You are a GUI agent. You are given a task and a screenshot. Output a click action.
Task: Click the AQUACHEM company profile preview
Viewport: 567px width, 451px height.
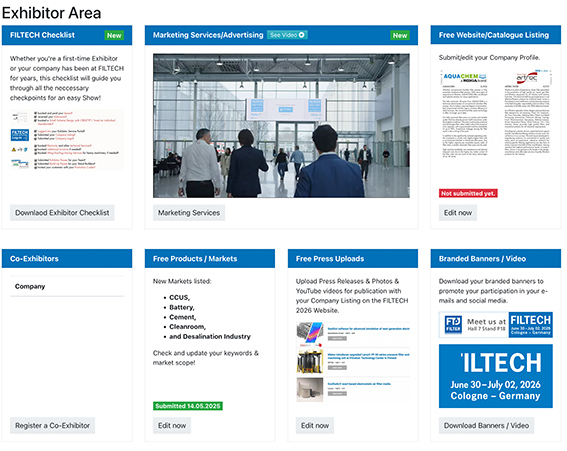click(x=465, y=114)
